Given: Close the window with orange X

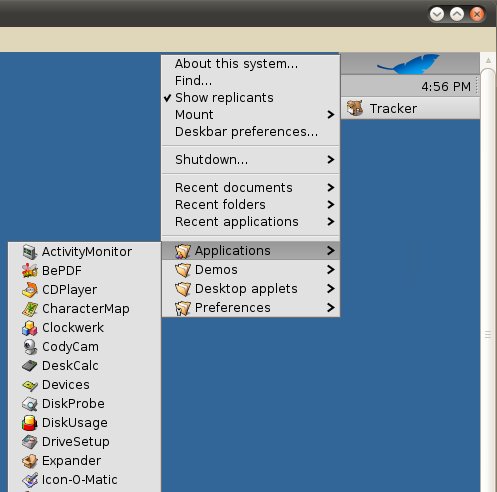Looking at the screenshot, I should [477, 14].
